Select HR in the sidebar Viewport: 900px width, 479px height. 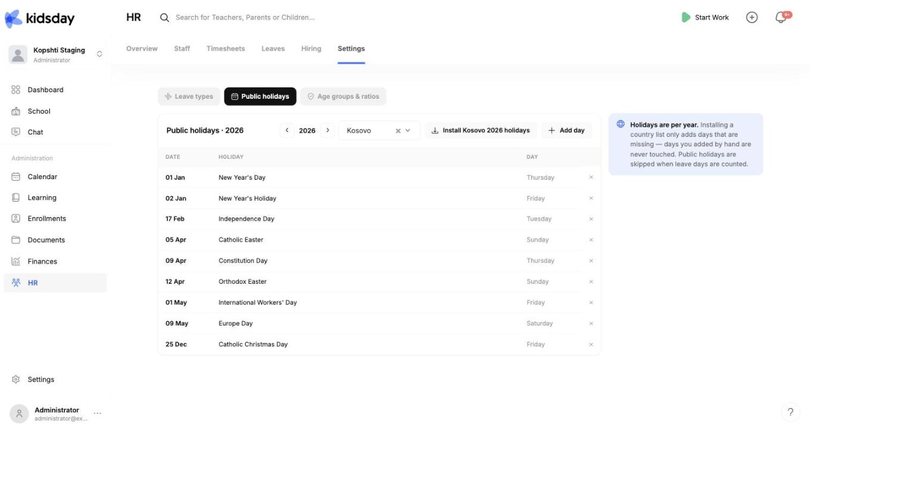[x=55, y=283]
